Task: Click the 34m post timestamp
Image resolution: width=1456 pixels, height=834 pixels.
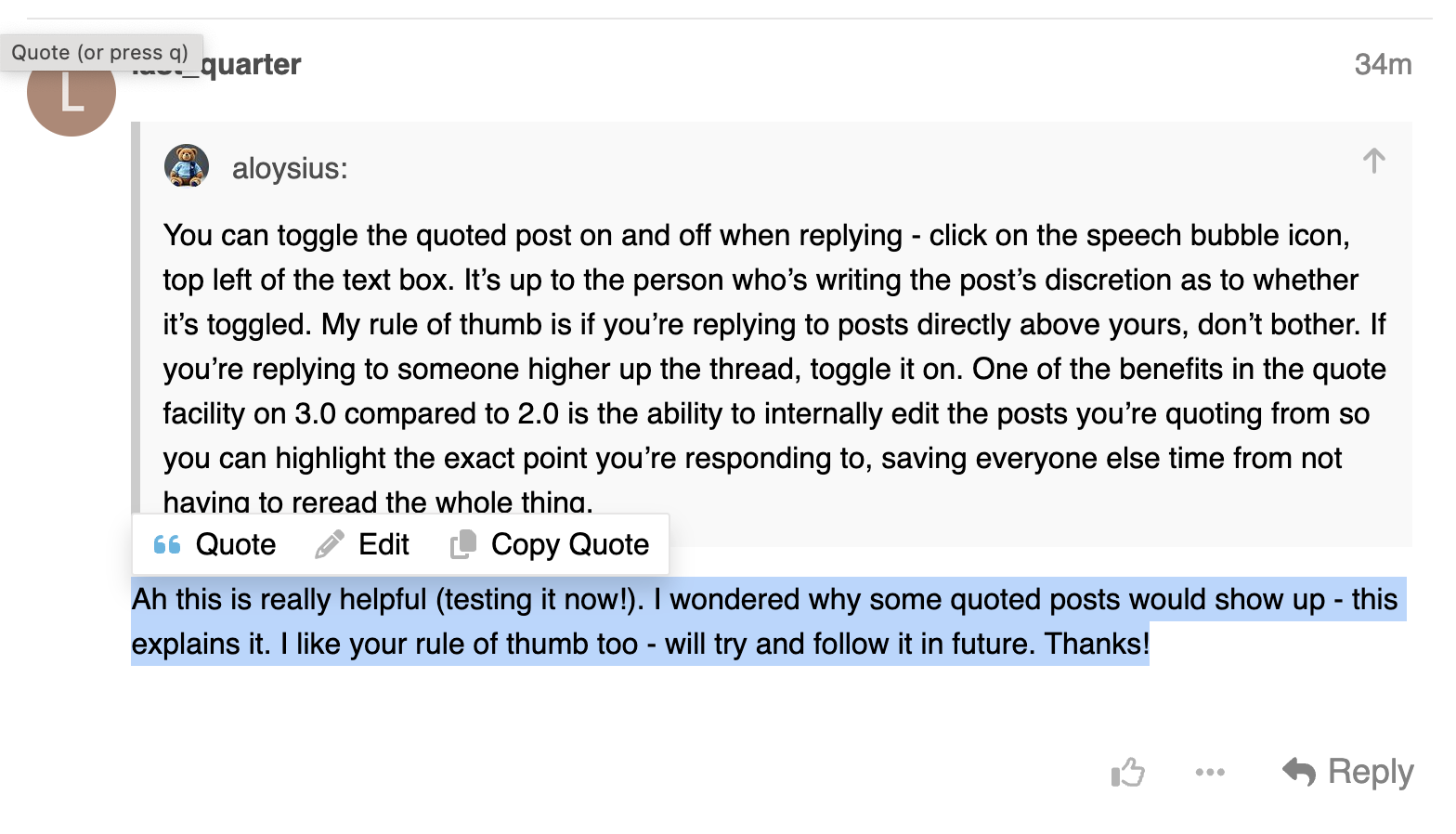Action: 1382,64
